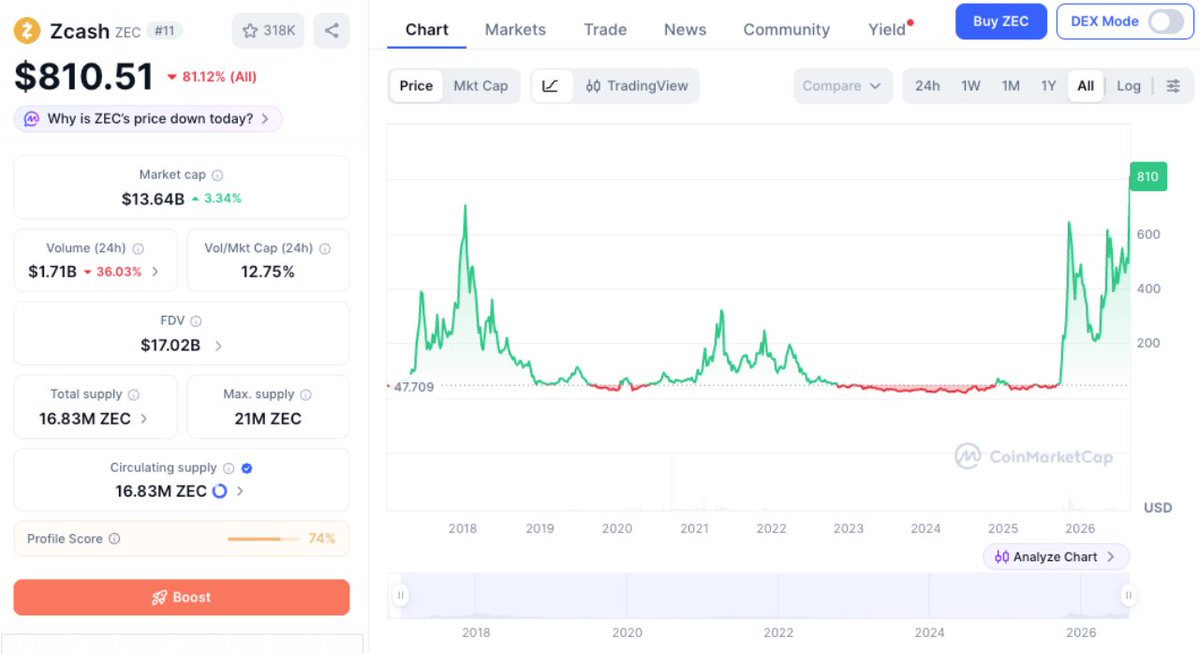Click the share icon next to watchlist

(331, 31)
